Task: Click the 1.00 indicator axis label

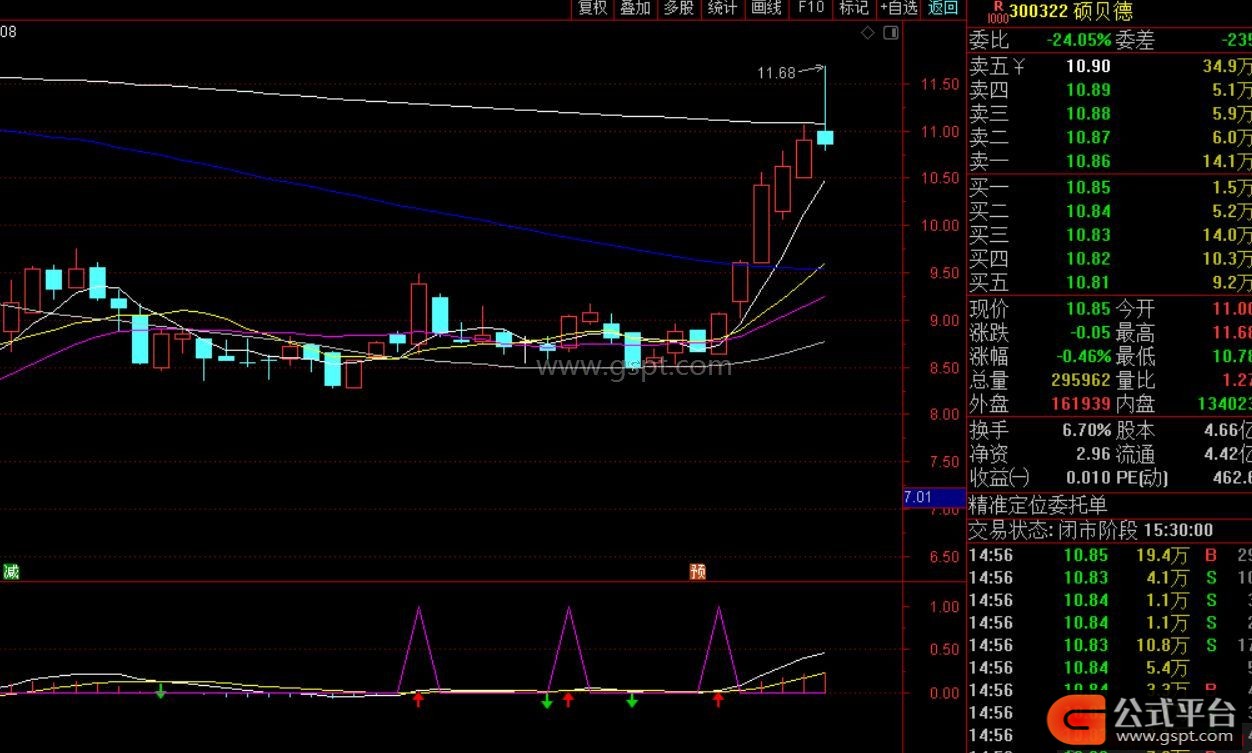Action: [x=945, y=606]
